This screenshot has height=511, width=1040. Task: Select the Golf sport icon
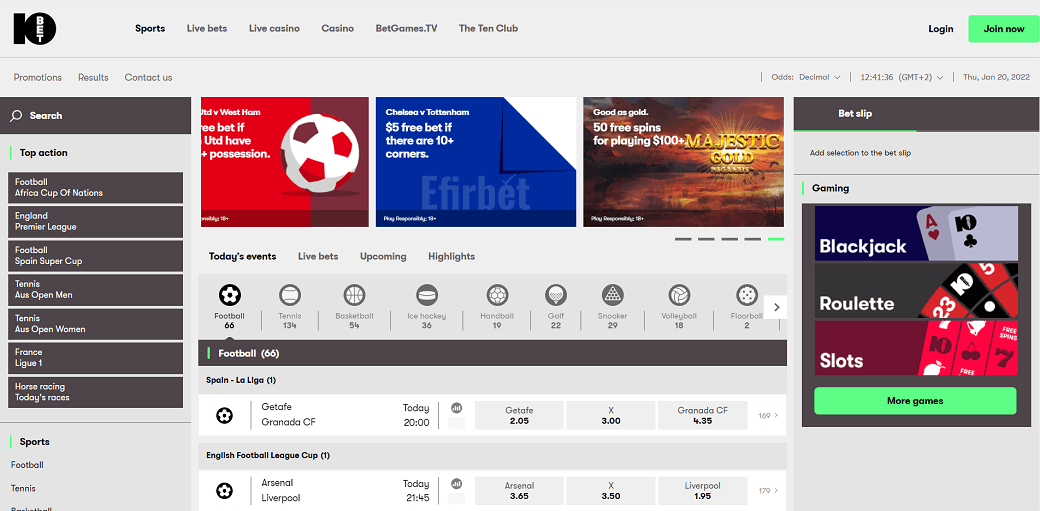pos(556,295)
